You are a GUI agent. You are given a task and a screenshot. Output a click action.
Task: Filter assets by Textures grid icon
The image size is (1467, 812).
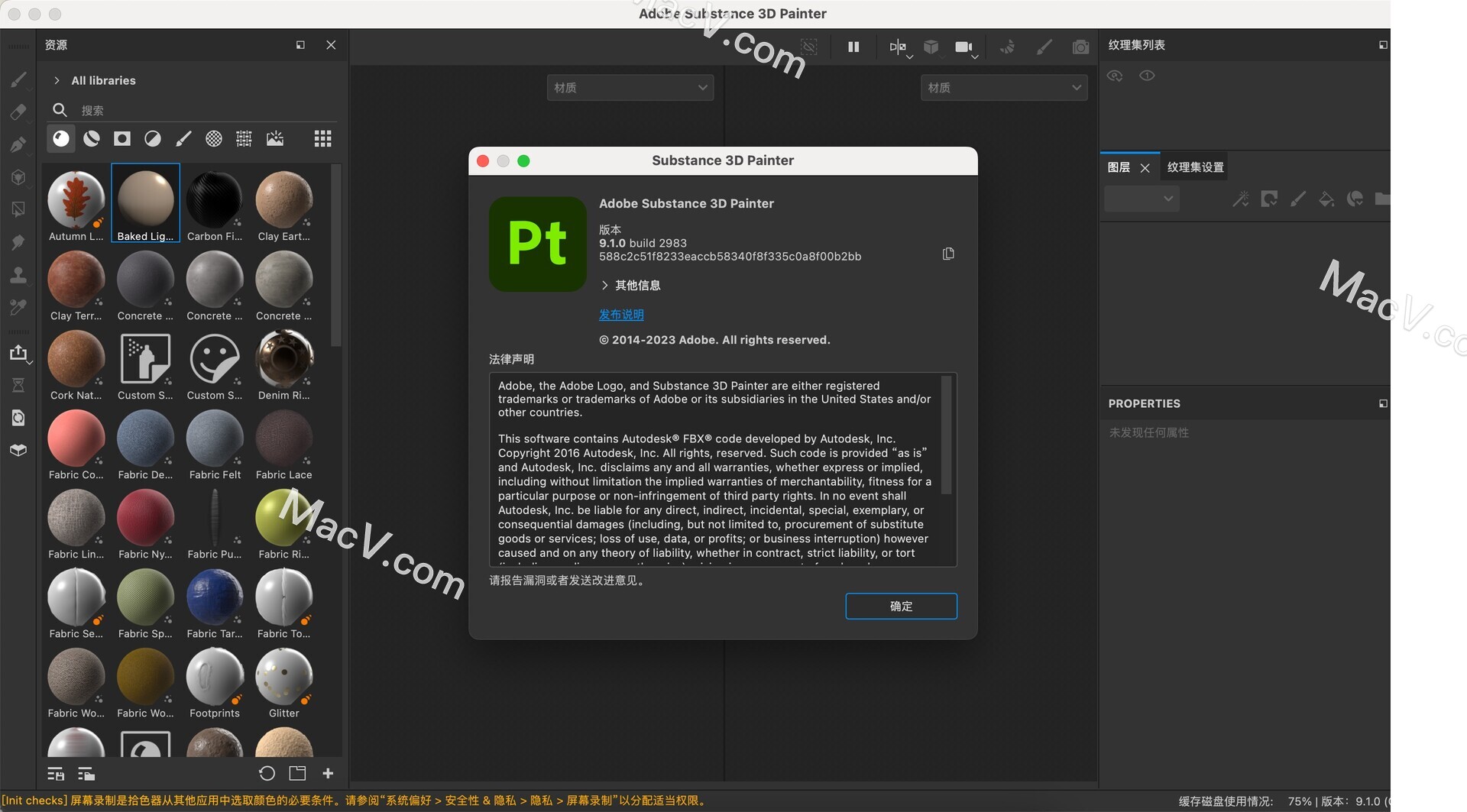[x=244, y=138]
